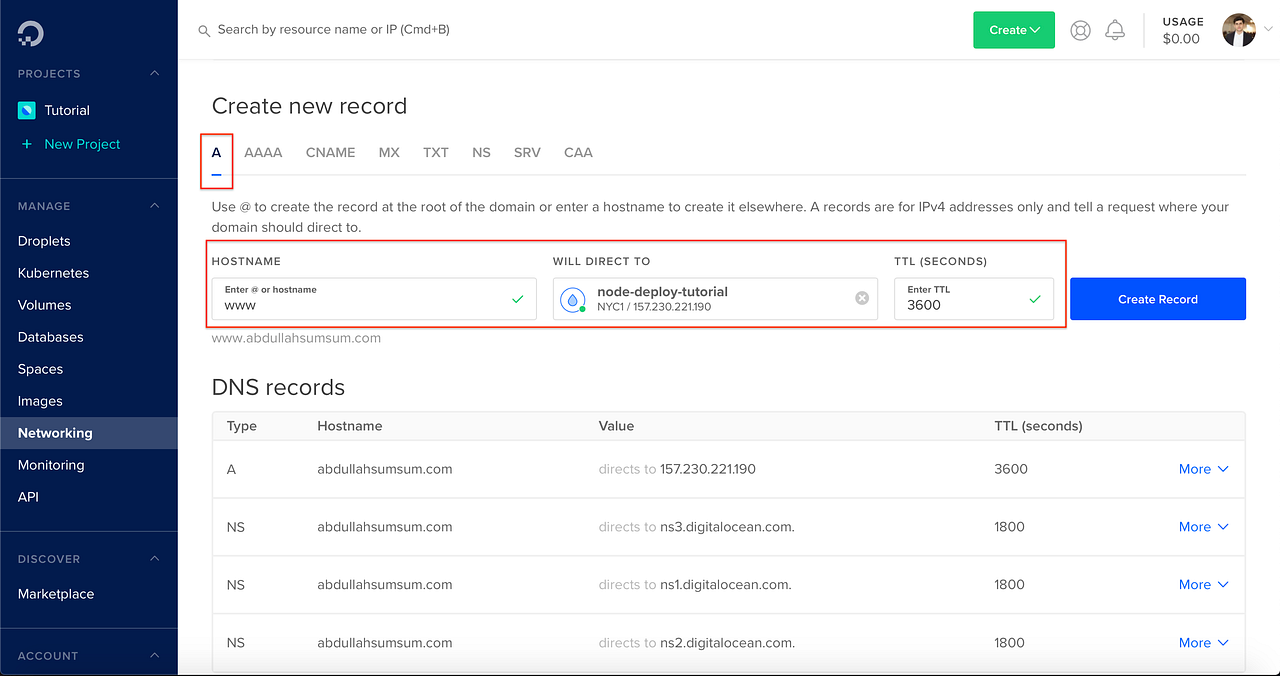
Task: Click the profile avatar picture
Action: click(x=1238, y=29)
